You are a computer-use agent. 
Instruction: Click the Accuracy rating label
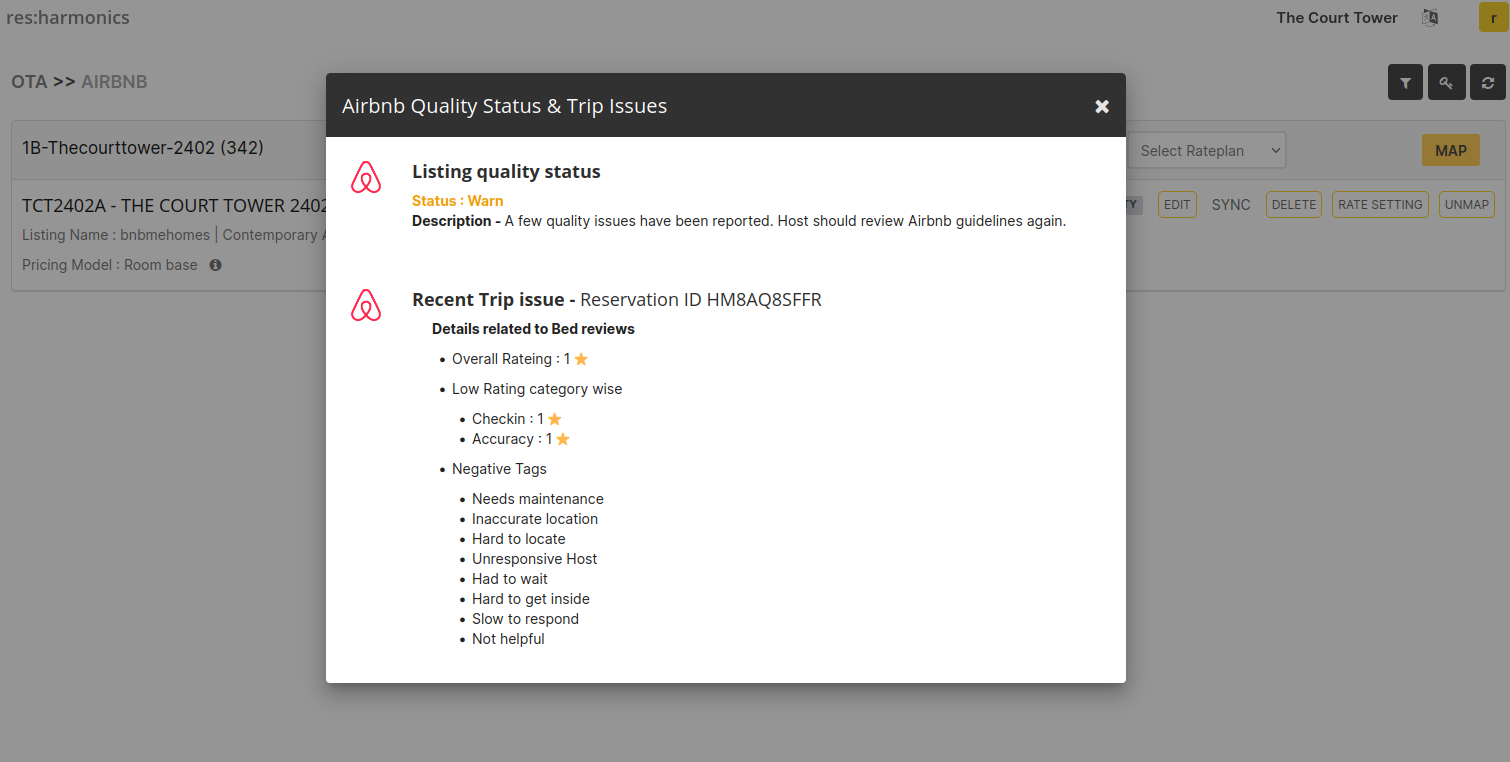pyautogui.click(x=512, y=439)
